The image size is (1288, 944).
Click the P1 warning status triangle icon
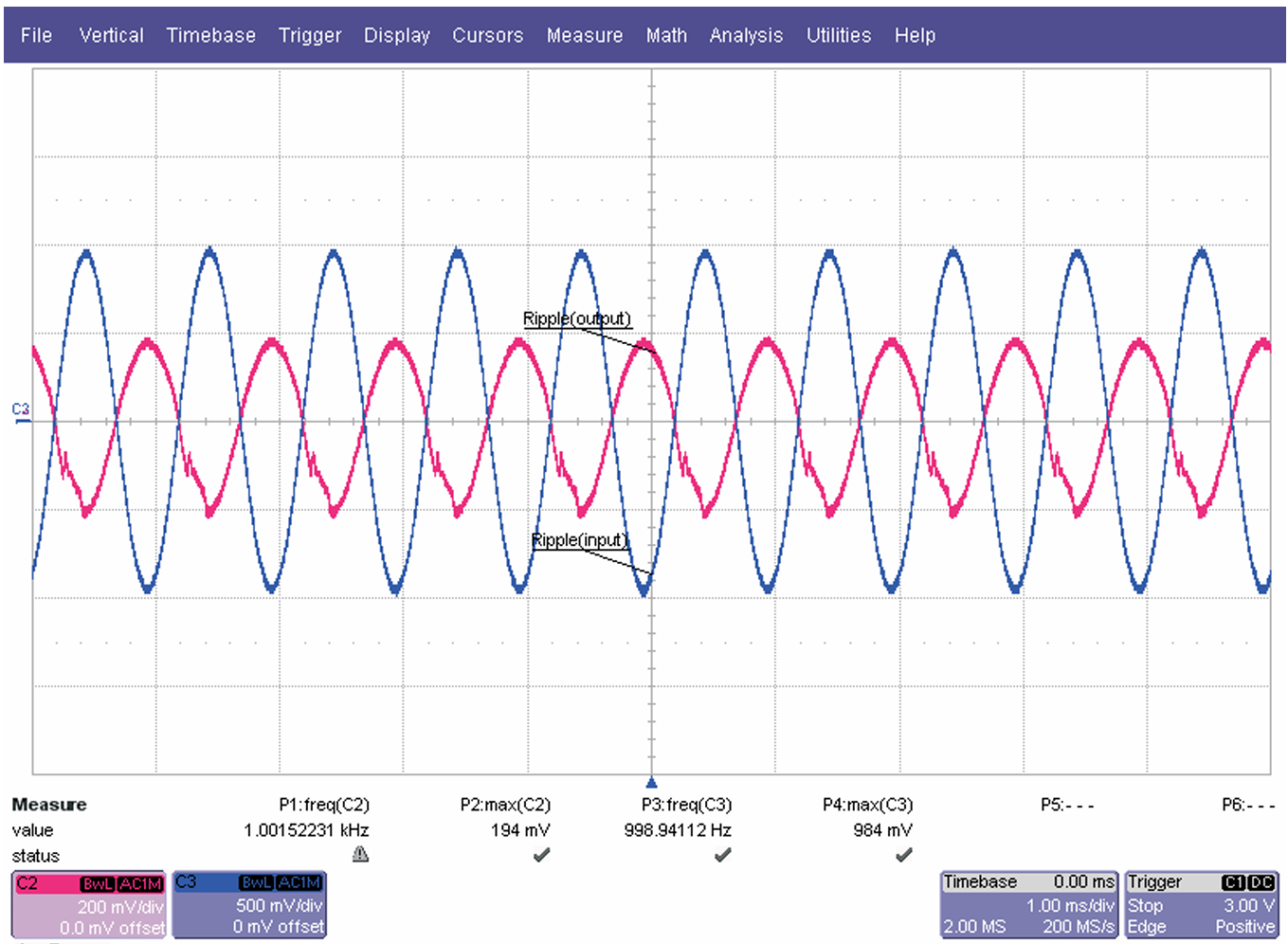click(x=360, y=855)
